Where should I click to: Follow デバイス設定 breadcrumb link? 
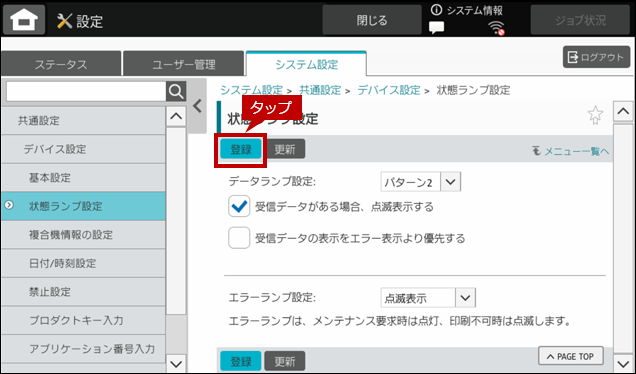tap(389, 90)
